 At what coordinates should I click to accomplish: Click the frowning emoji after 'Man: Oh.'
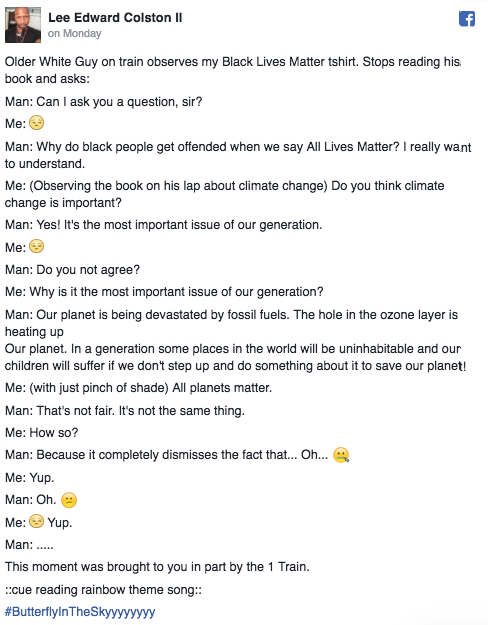(69, 500)
